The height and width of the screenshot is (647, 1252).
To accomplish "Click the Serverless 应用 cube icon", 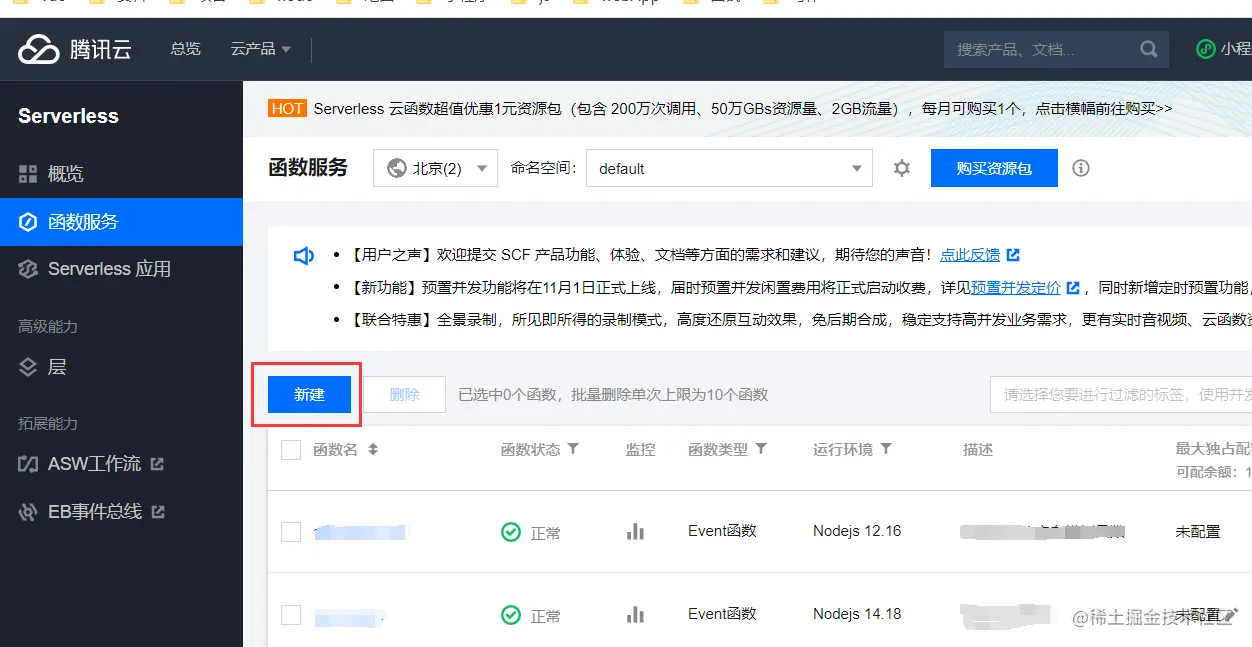I will (28, 269).
